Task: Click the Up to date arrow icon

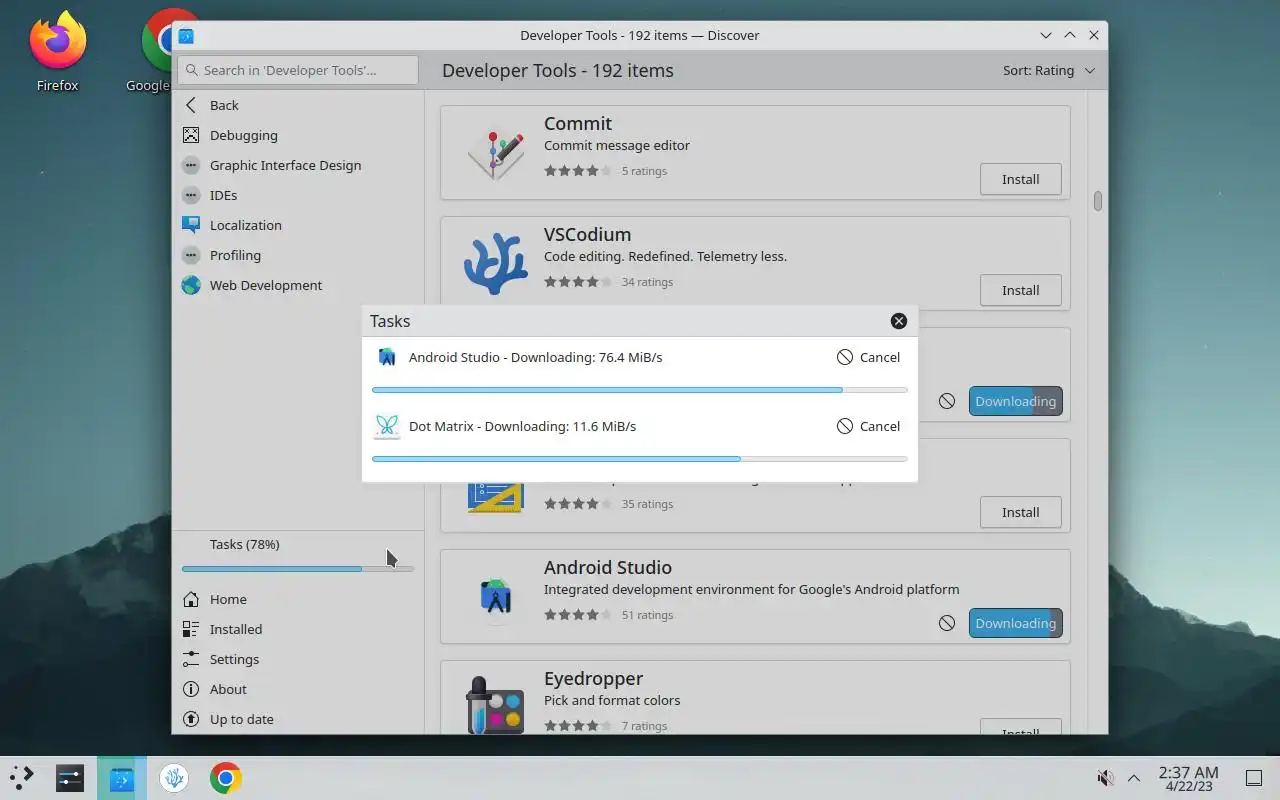Action: pos(191,719)
